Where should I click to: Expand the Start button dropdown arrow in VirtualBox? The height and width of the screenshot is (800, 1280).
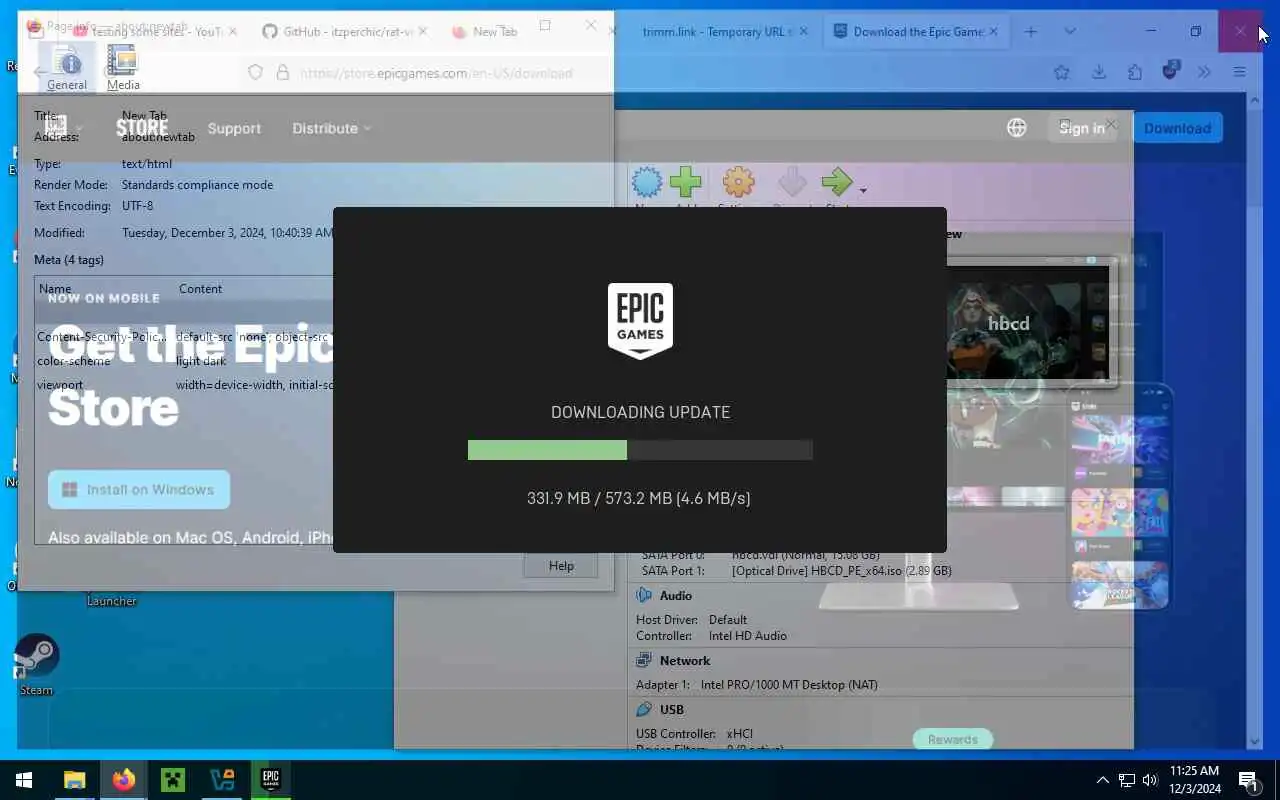pyautogui.click(x=863, y=190)
